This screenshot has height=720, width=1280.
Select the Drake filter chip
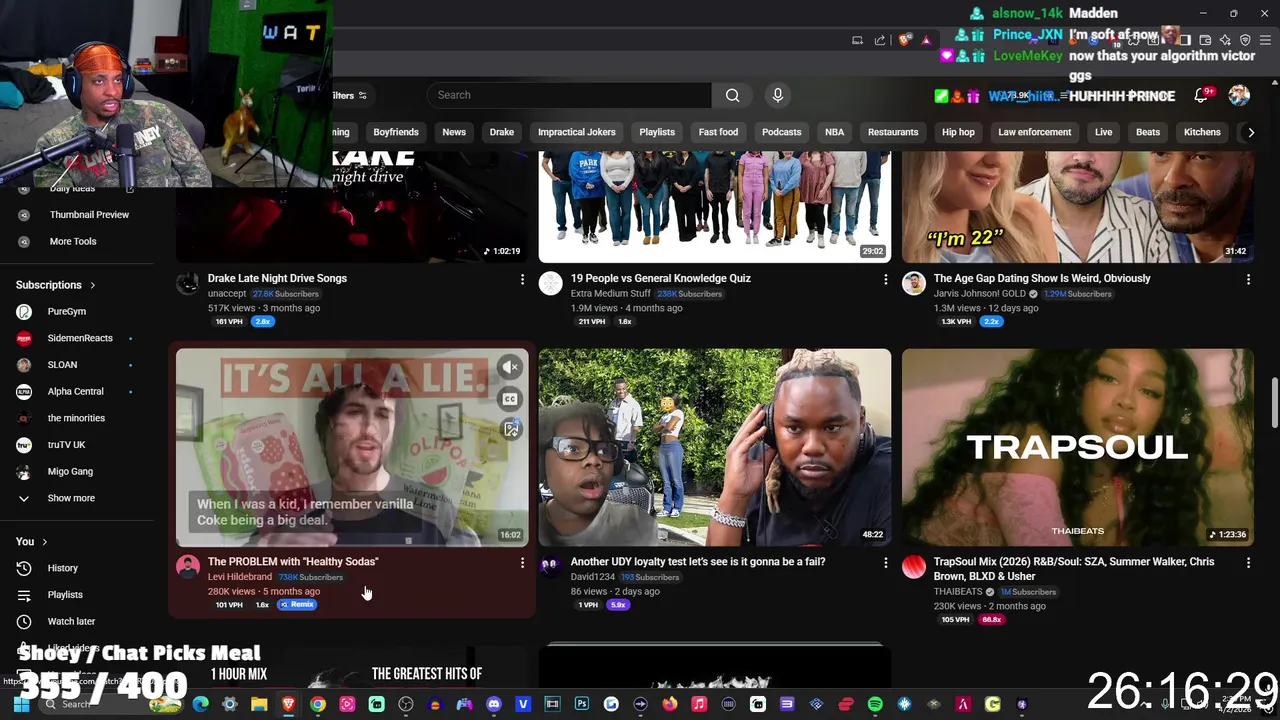coord(502,132)
